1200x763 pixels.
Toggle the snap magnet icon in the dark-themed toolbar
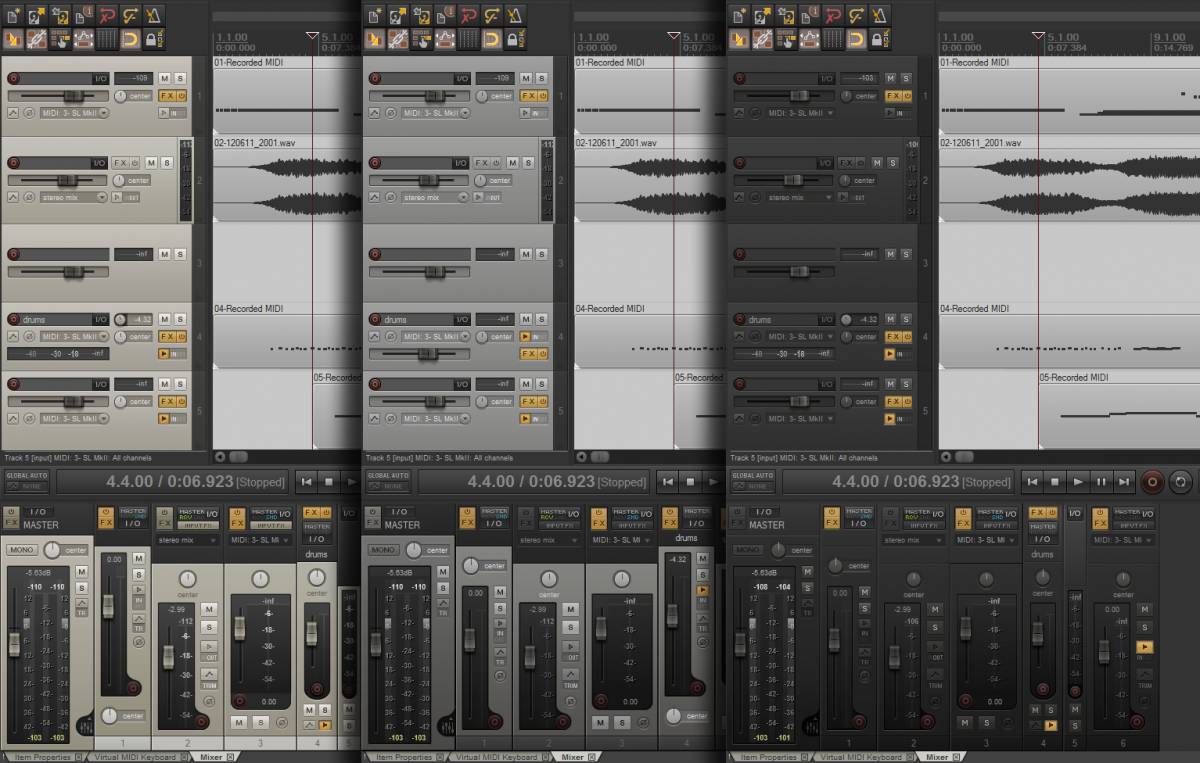tap(856, 39)
